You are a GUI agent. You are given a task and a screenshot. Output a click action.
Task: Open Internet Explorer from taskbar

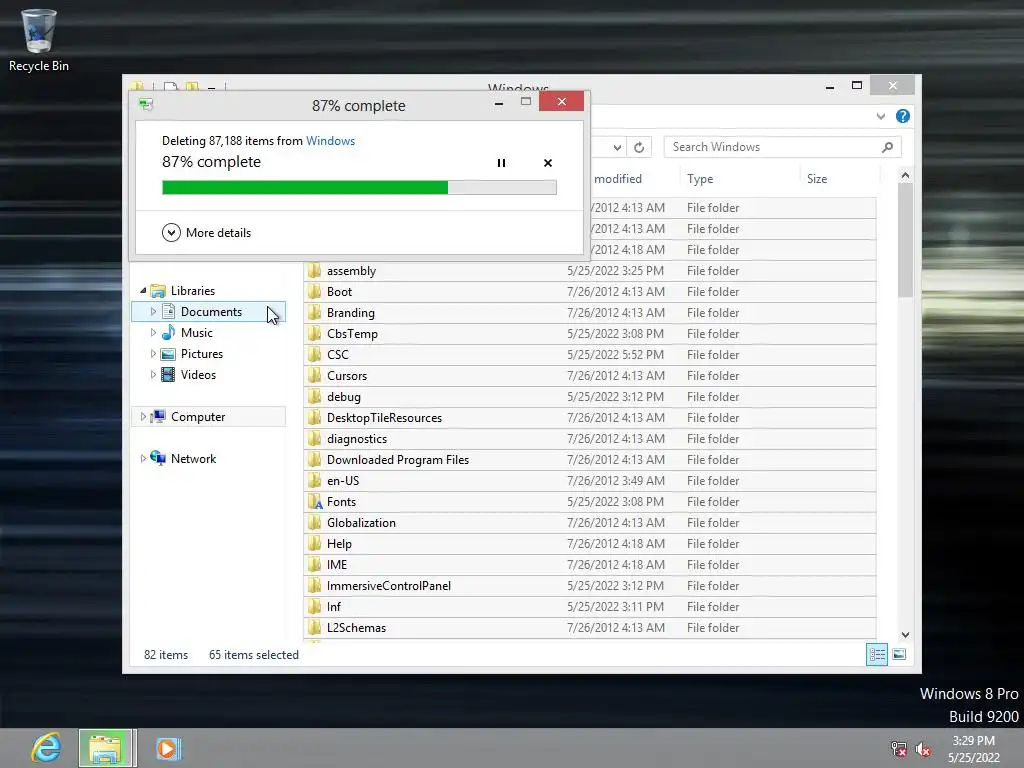click(x=46, y=748)
